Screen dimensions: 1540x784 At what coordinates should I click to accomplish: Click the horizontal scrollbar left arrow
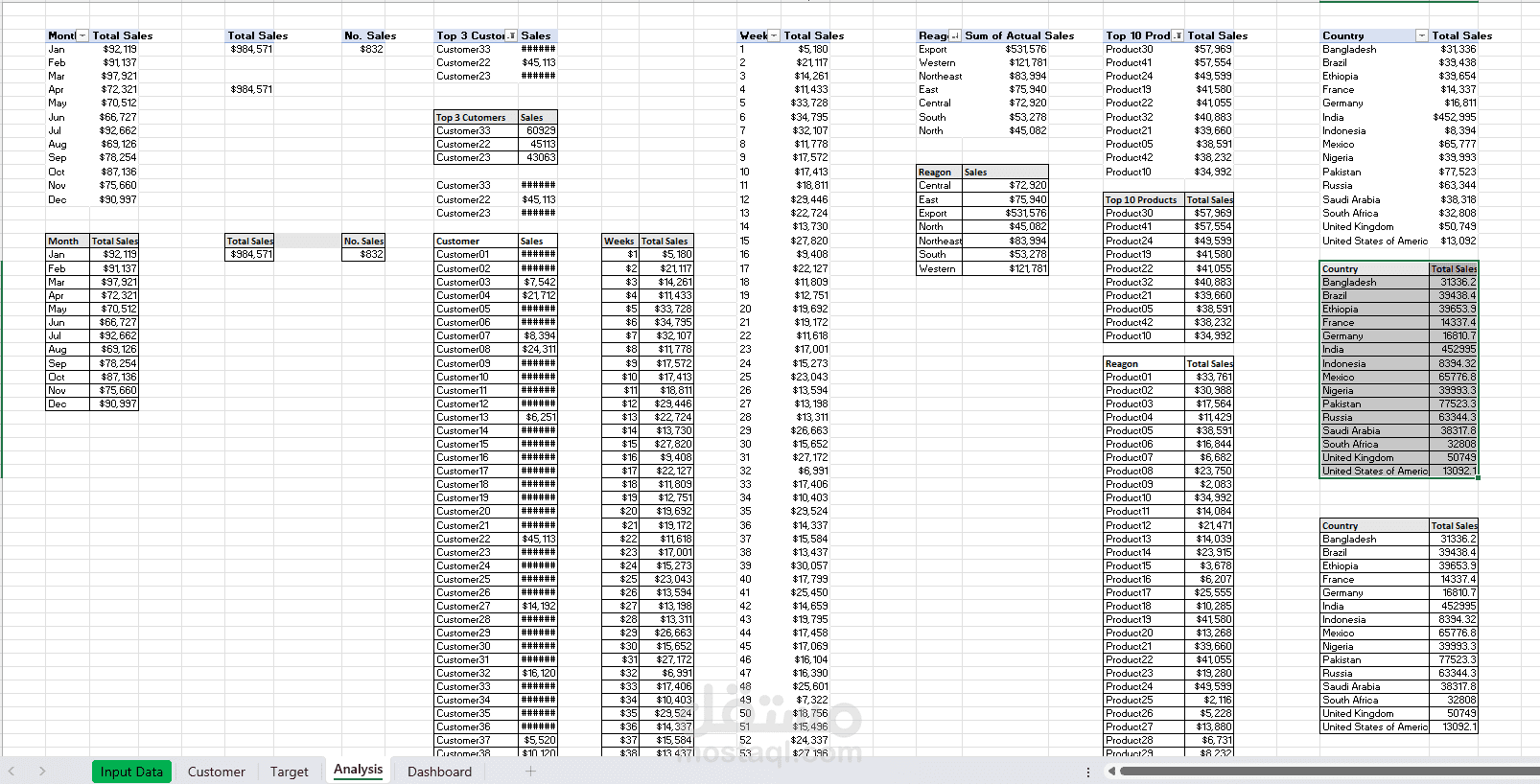(x=1111, y=771)
